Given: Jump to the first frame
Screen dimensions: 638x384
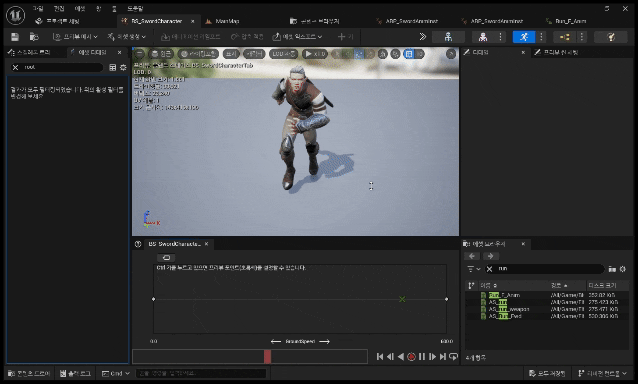Looking at the screenshot, I should click(380, 357).
